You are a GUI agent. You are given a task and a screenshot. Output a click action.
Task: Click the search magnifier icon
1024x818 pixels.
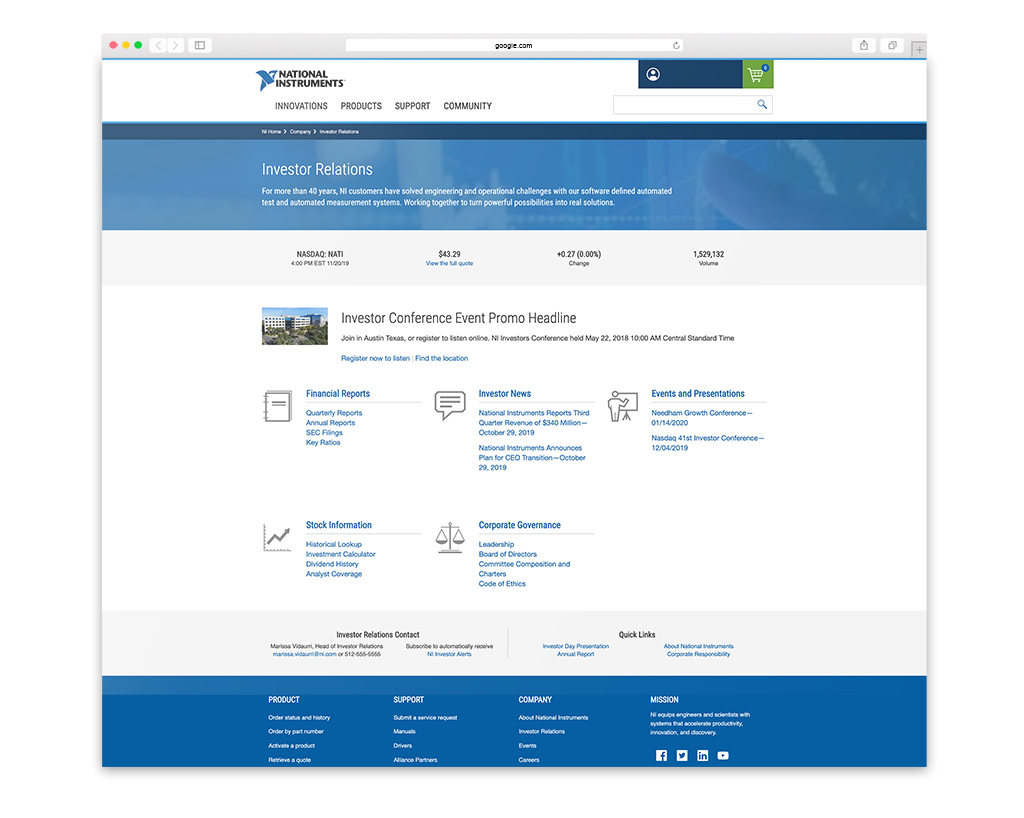click(x=762, y=105)
